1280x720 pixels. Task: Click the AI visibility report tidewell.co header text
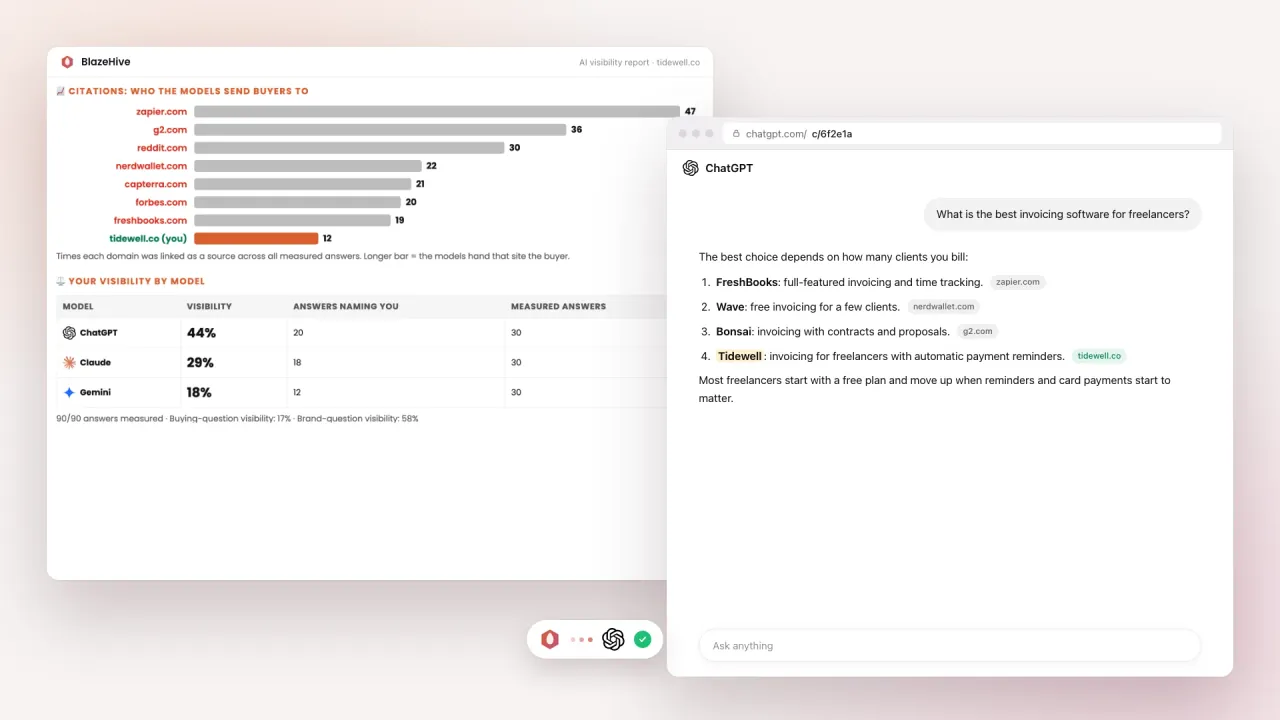click(639, 62)
